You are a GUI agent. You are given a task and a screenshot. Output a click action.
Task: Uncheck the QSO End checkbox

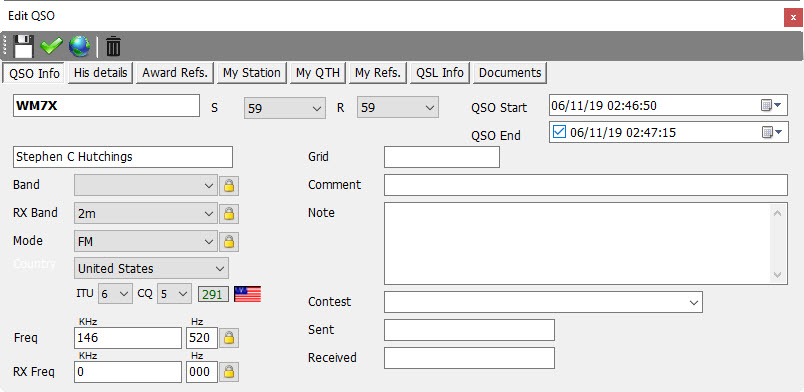(x=559, y=132)
